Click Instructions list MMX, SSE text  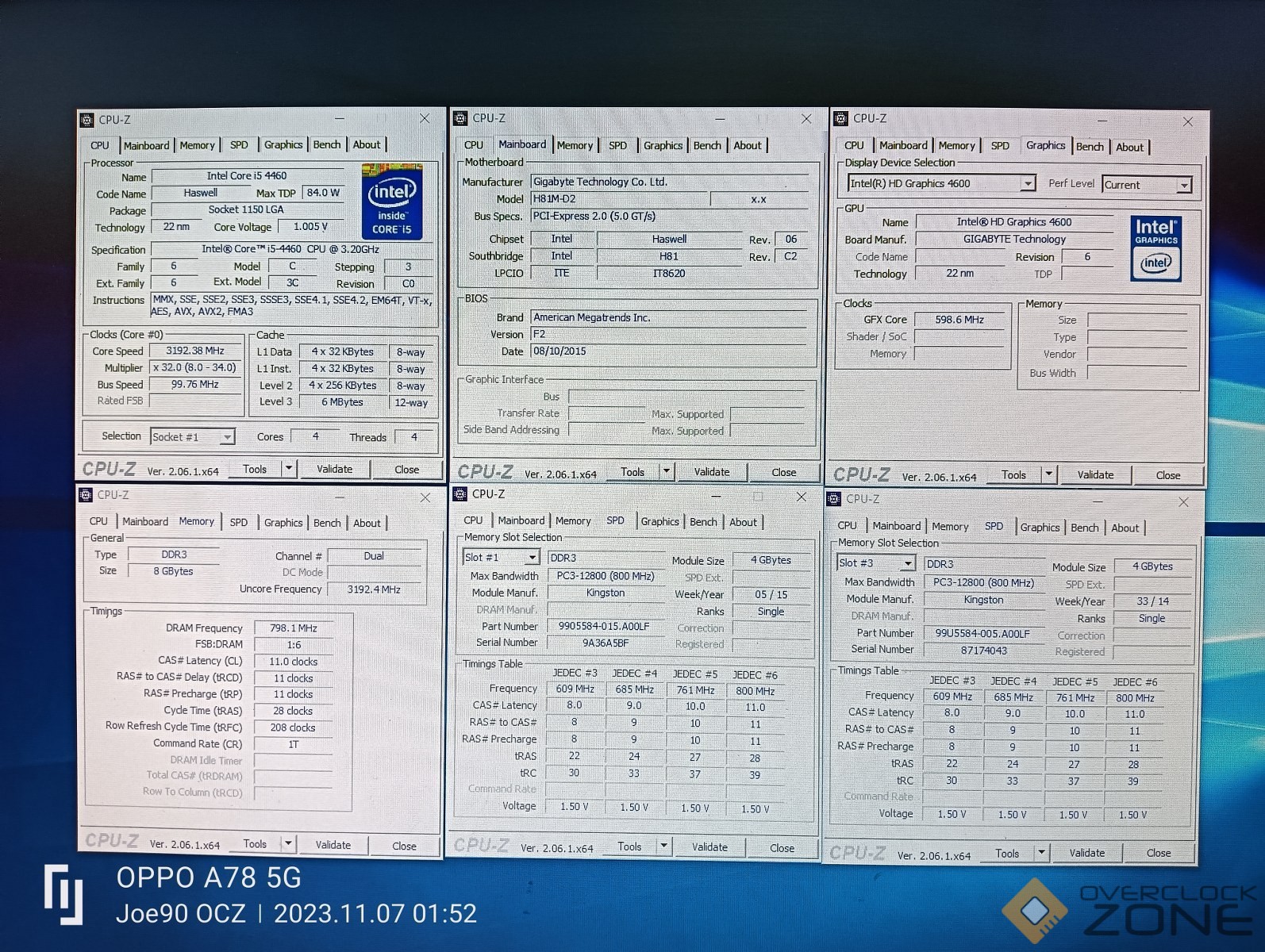pos(292,305)
